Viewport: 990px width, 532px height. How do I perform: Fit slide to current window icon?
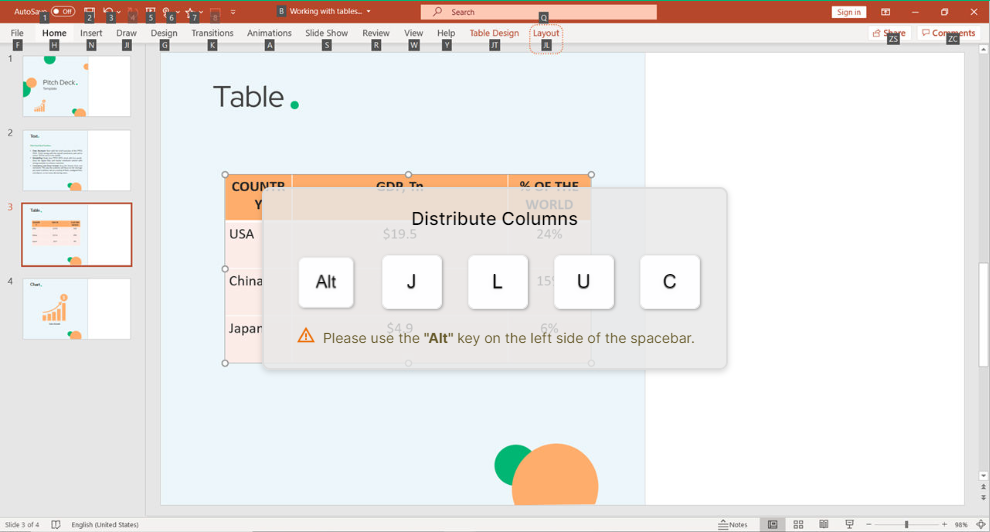[981, 524]
